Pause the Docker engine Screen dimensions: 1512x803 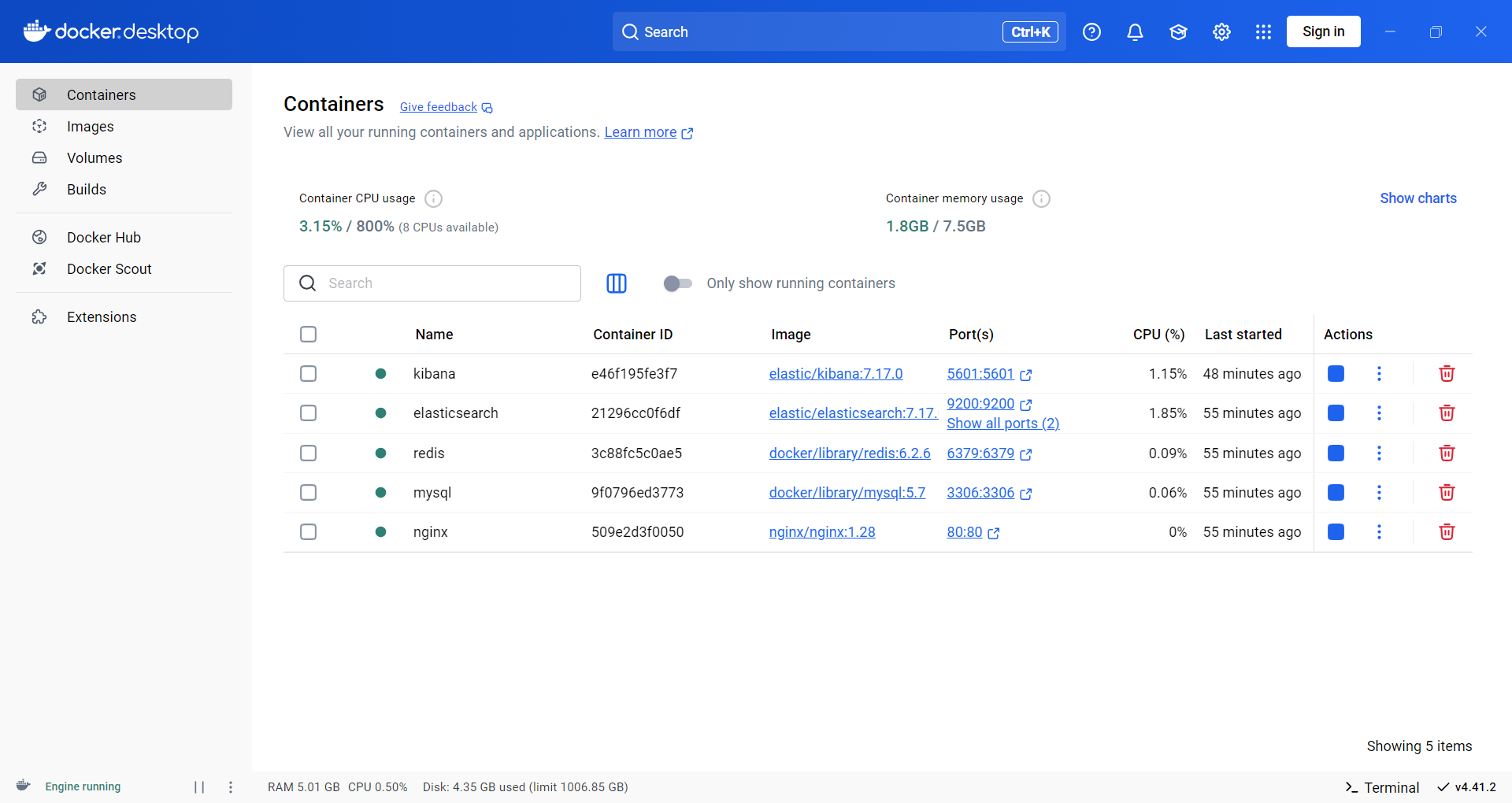point(199,787)
